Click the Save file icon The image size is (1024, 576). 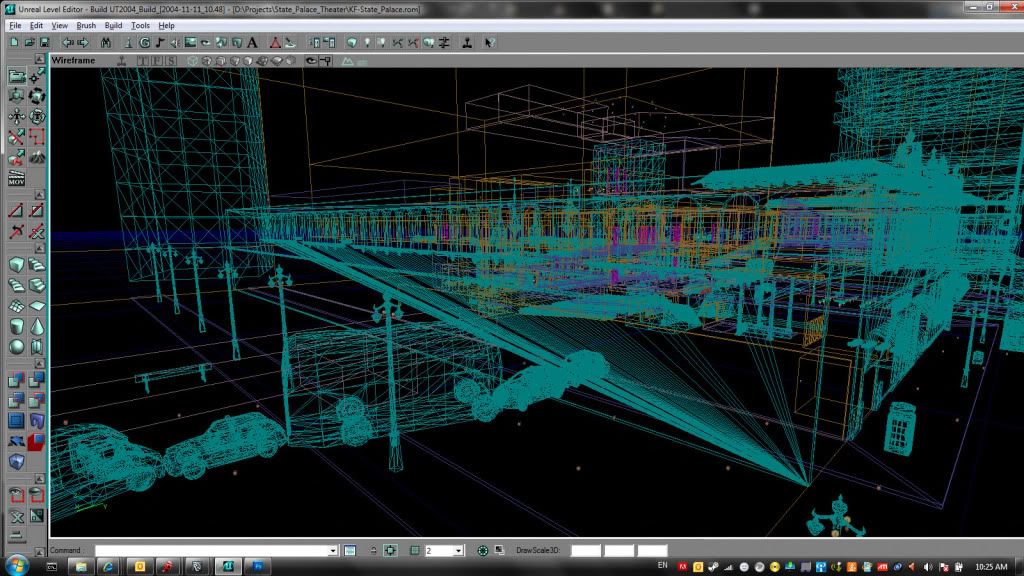[45, 42]
